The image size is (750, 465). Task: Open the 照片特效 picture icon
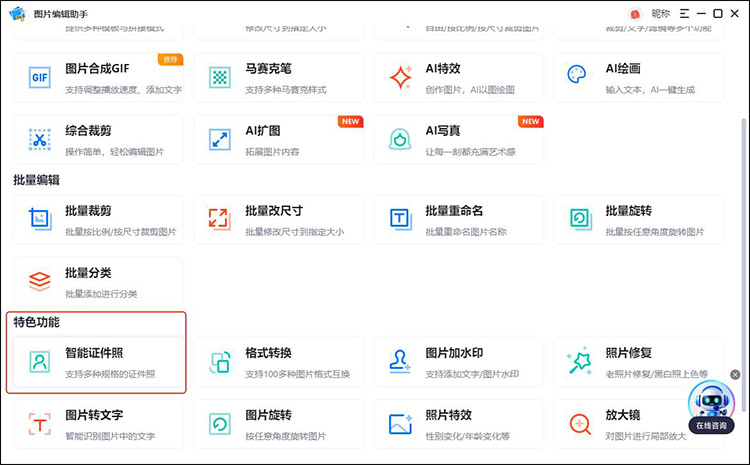[400, 424]
